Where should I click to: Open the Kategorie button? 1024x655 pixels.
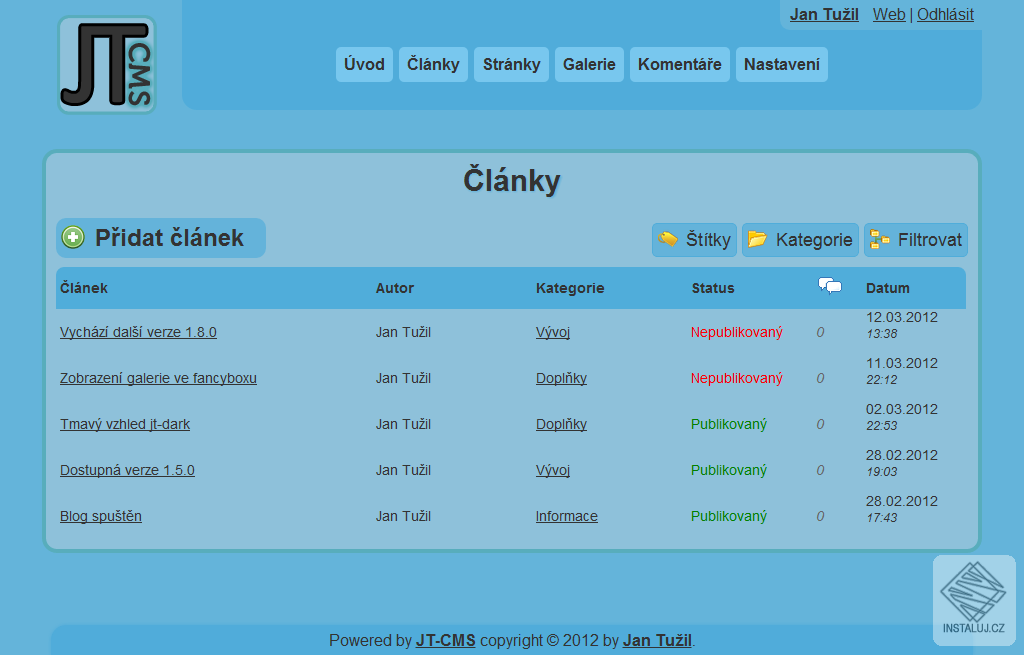pos(800,240)
